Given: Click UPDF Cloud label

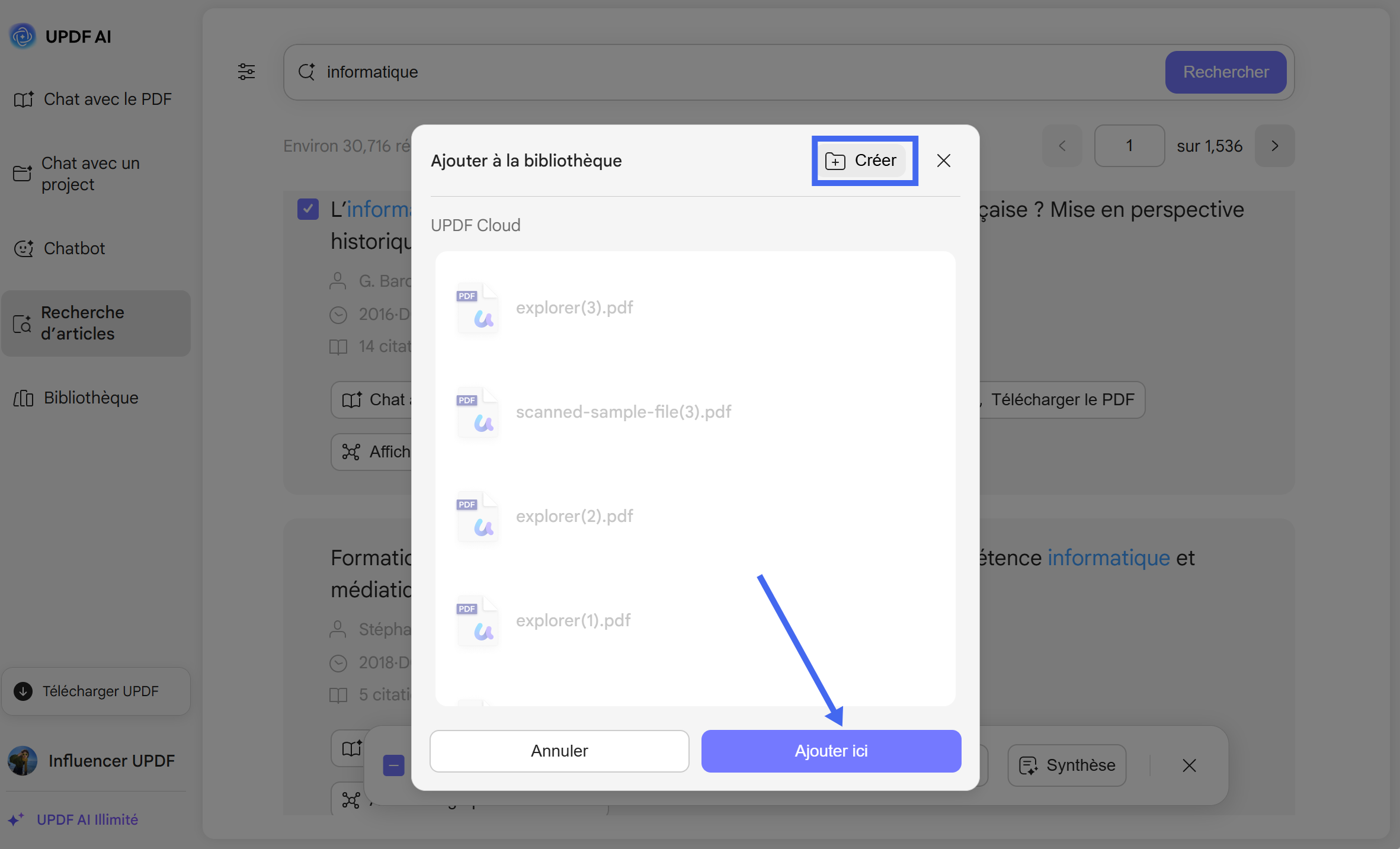Looking at the screenshot, I should 475,225.
